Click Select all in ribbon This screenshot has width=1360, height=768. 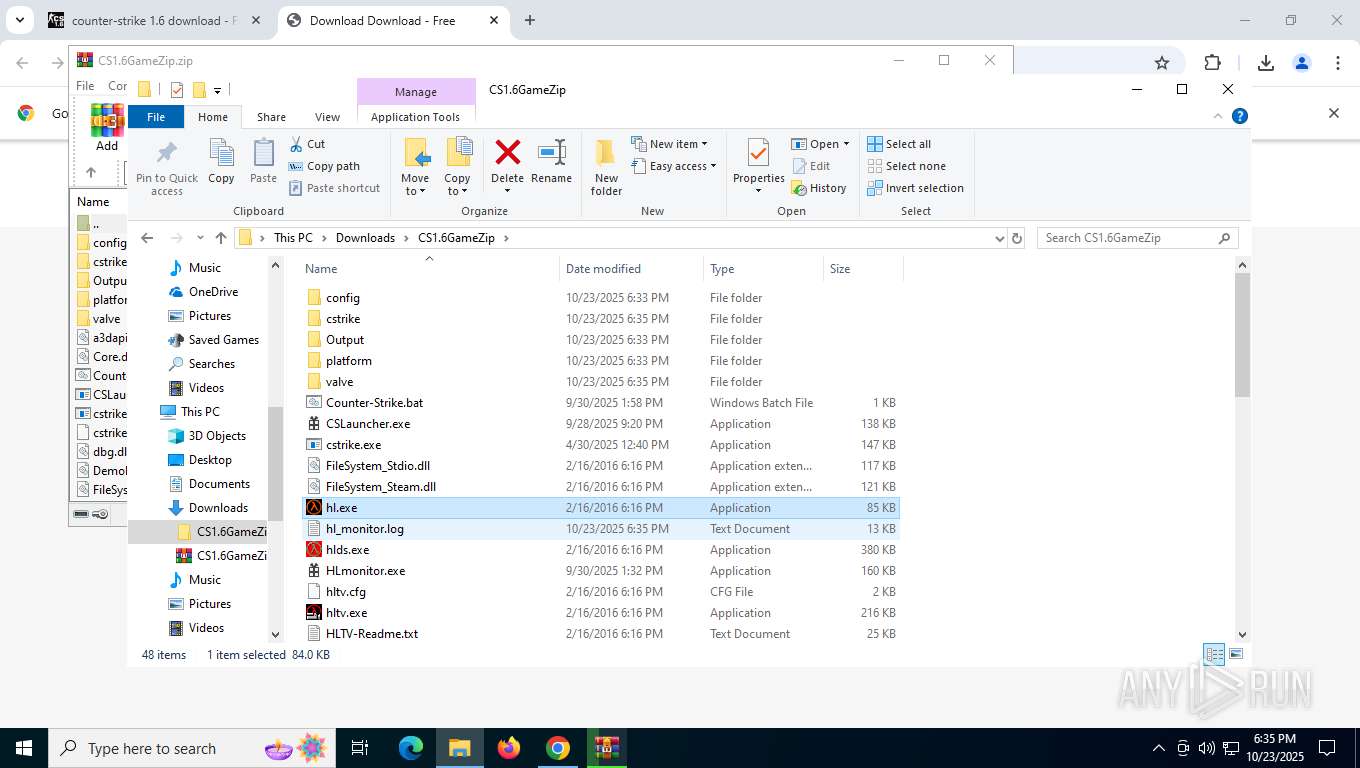899,144
